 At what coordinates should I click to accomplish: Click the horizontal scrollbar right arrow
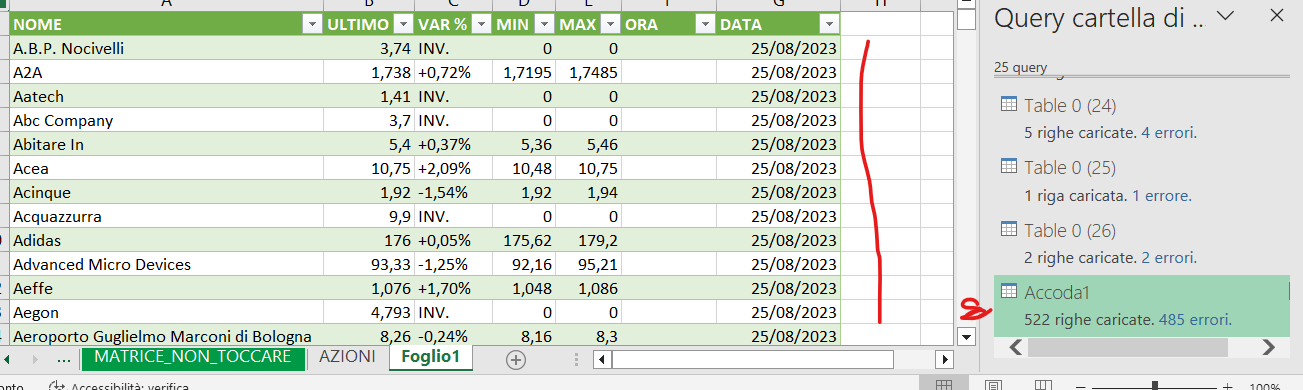943,358
